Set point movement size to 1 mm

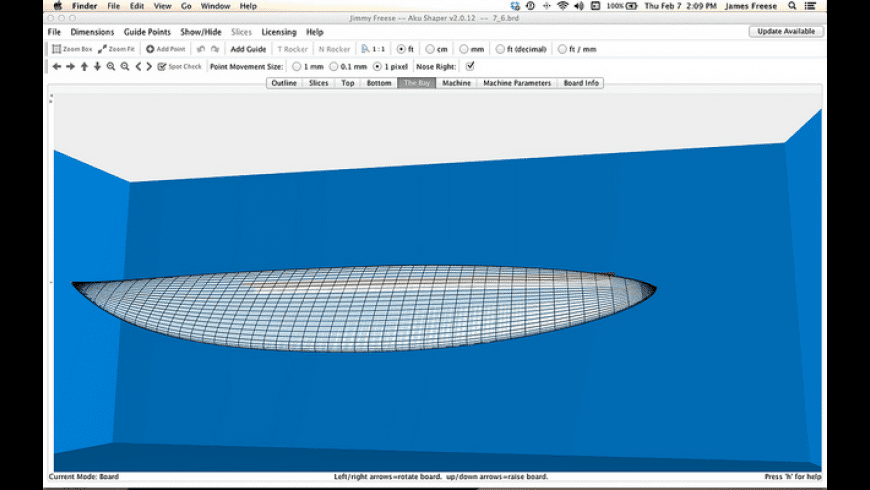[x=297, y=67]
